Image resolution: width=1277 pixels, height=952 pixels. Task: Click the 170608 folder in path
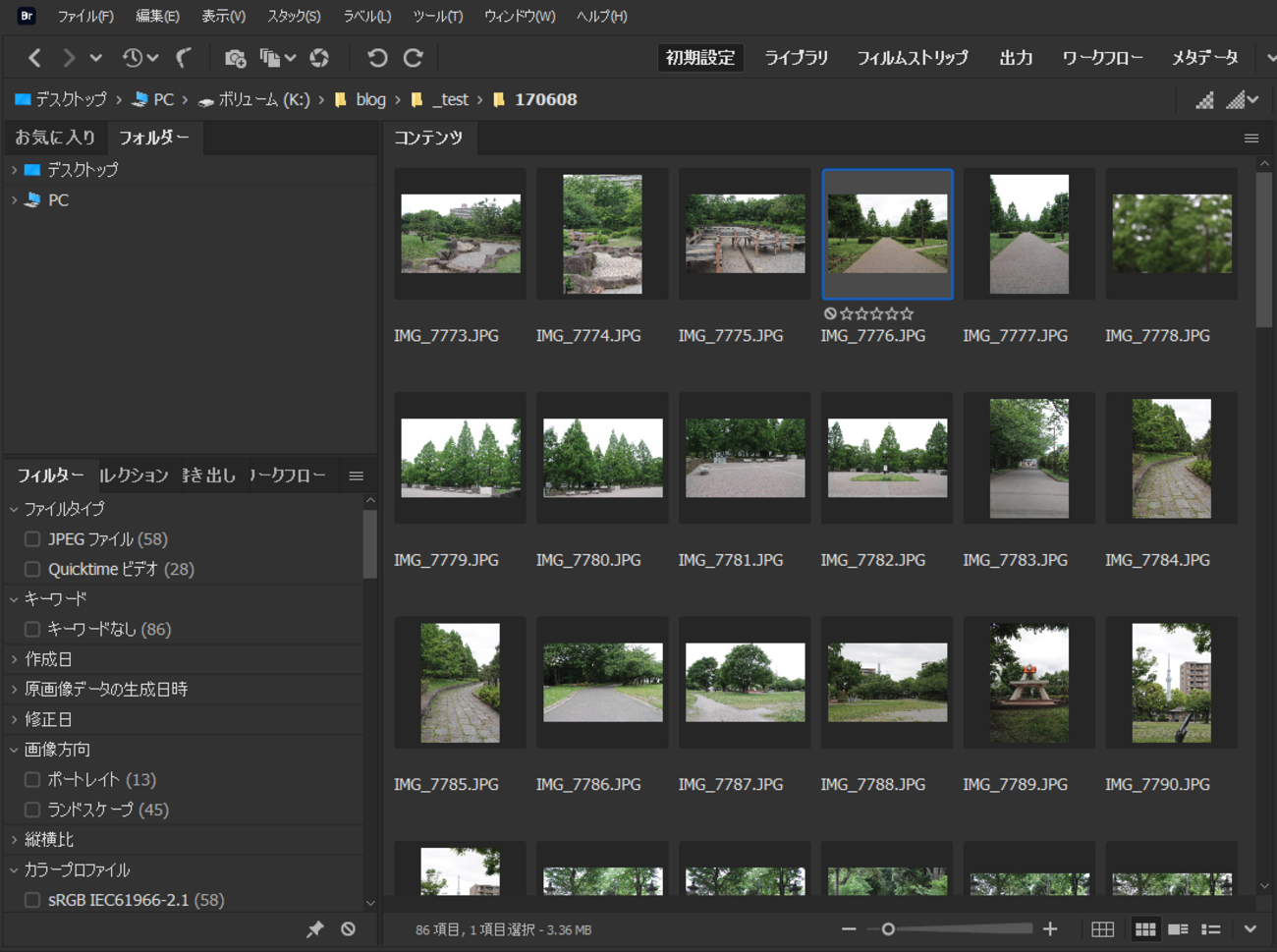click(535, 99)
